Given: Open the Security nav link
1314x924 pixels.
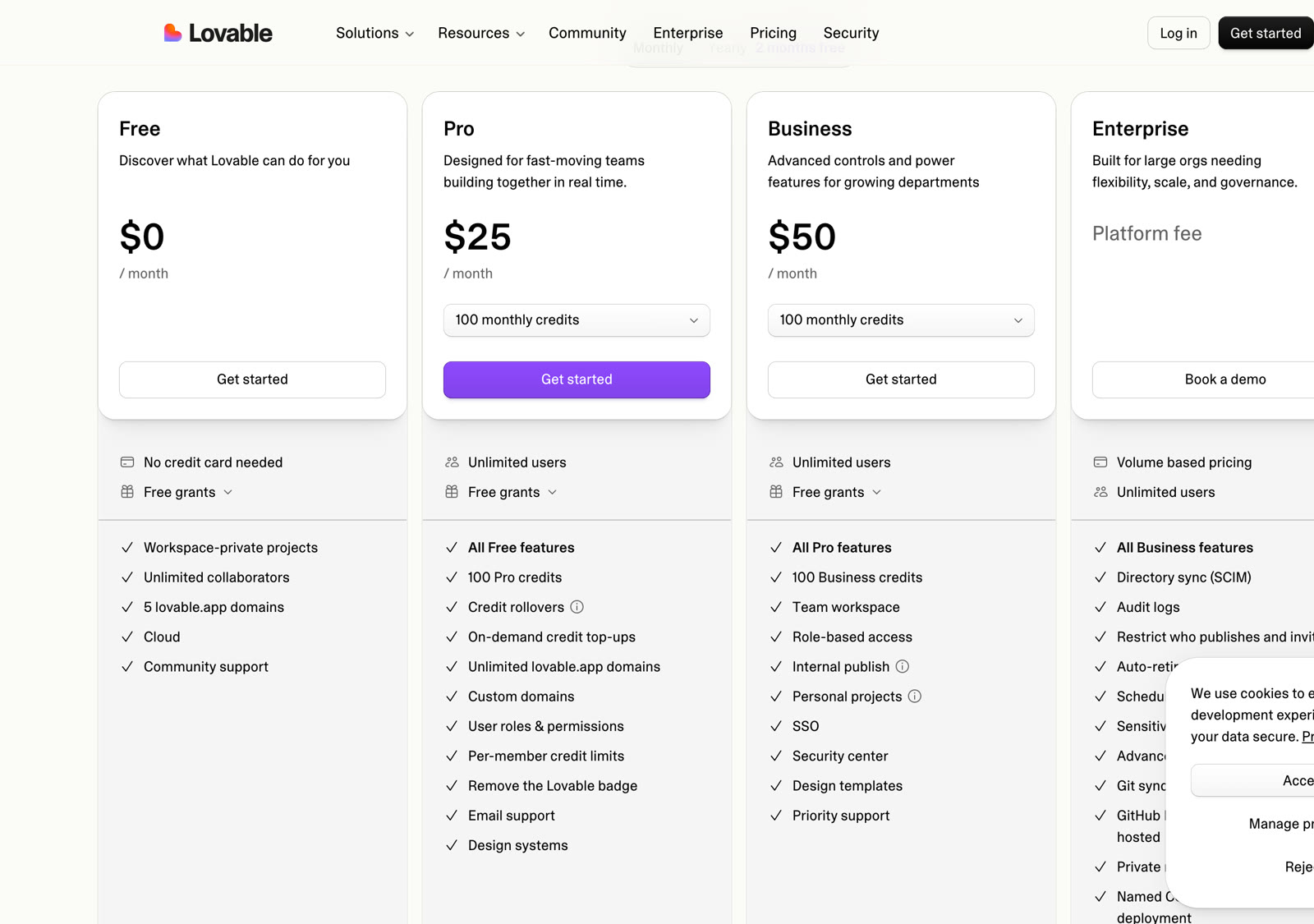Looking at the screenshot, I should tap(851, 33).
